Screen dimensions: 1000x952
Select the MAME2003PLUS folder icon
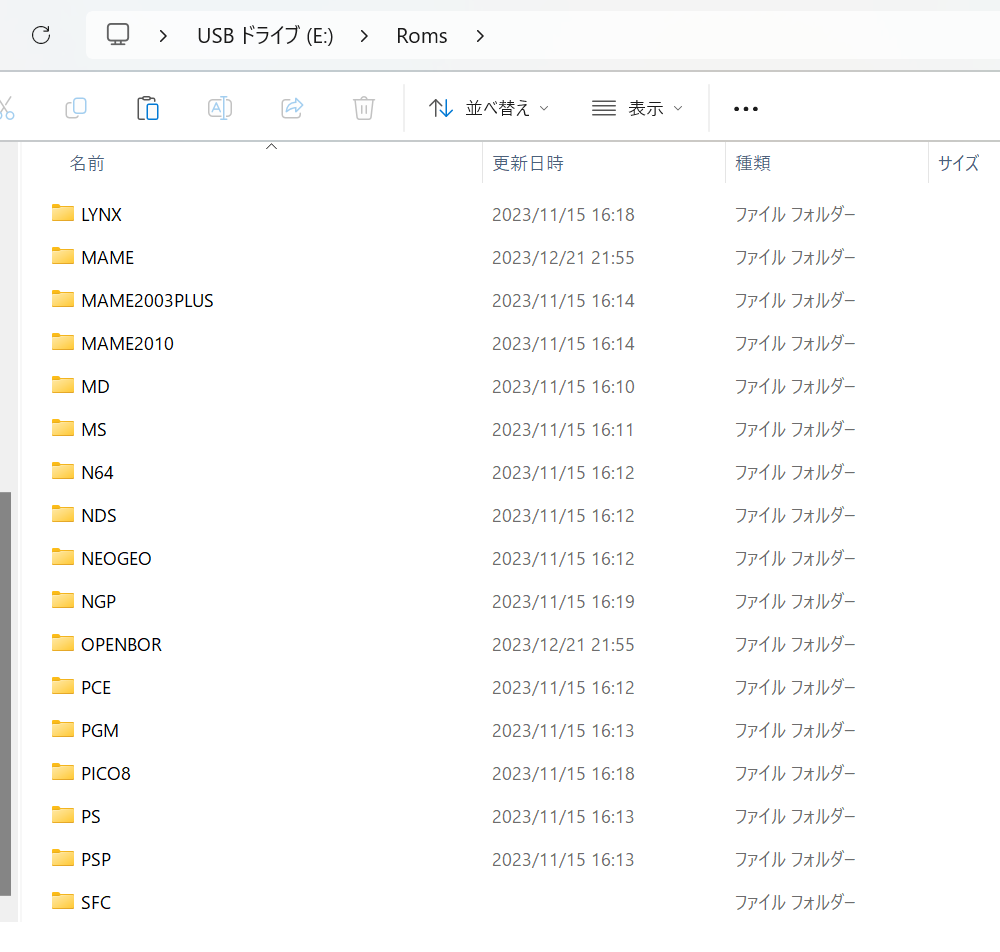pyautogui.click(x=62, y=298)
